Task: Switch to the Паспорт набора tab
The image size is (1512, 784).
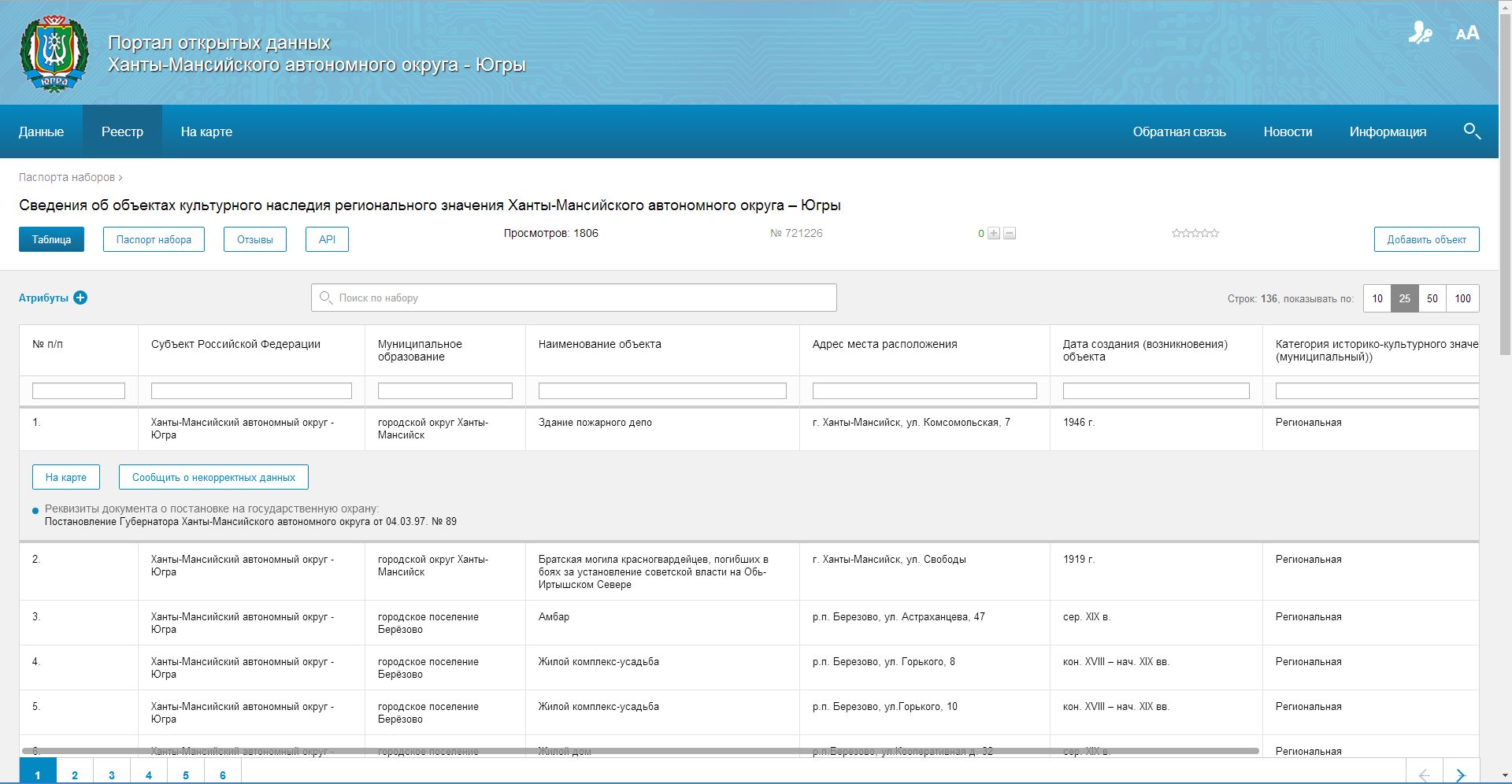Action: click(154, 239)
